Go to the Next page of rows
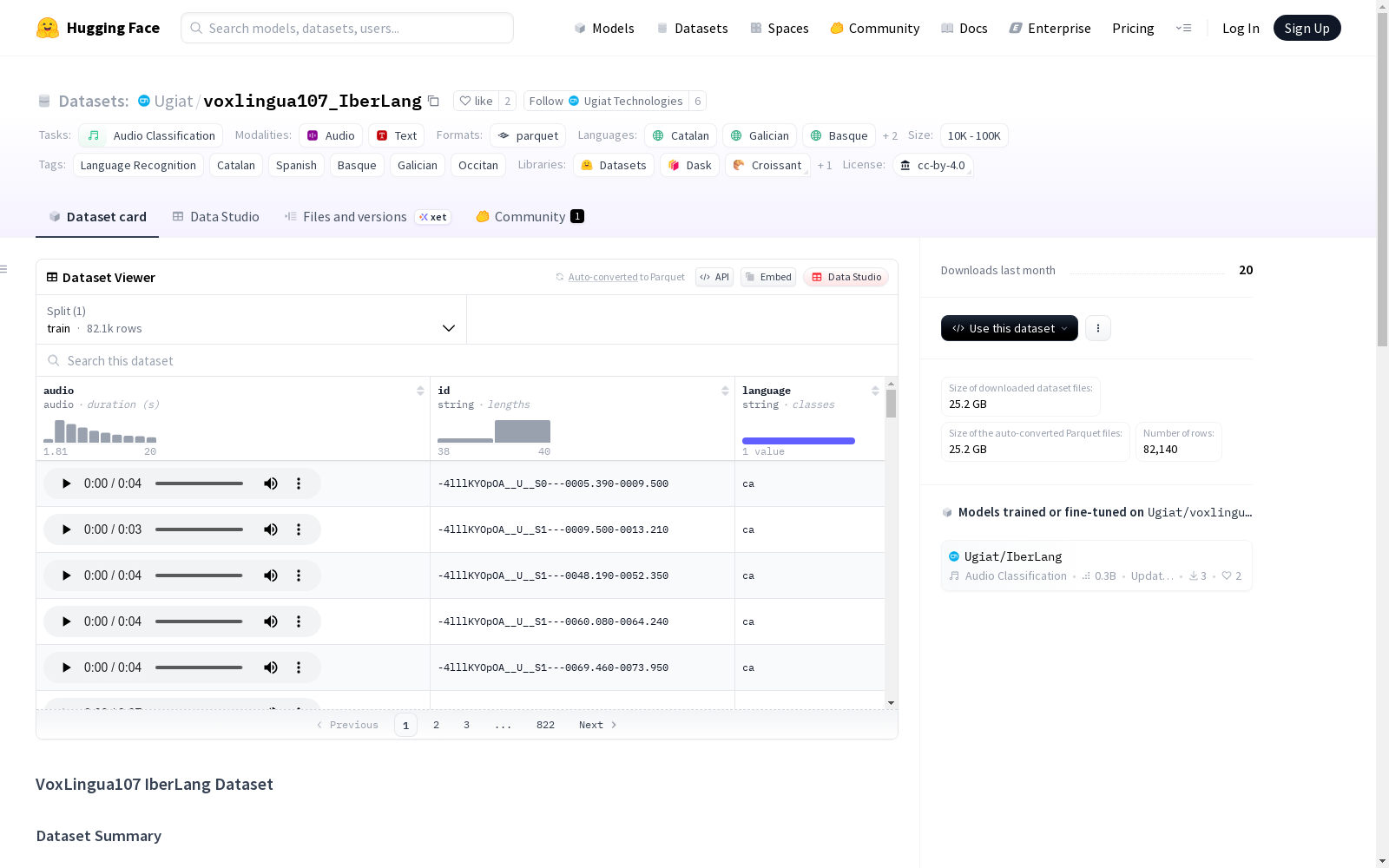Image resolution: width=1389 pixels, height=868 pixels. click(x=597, y=725)
